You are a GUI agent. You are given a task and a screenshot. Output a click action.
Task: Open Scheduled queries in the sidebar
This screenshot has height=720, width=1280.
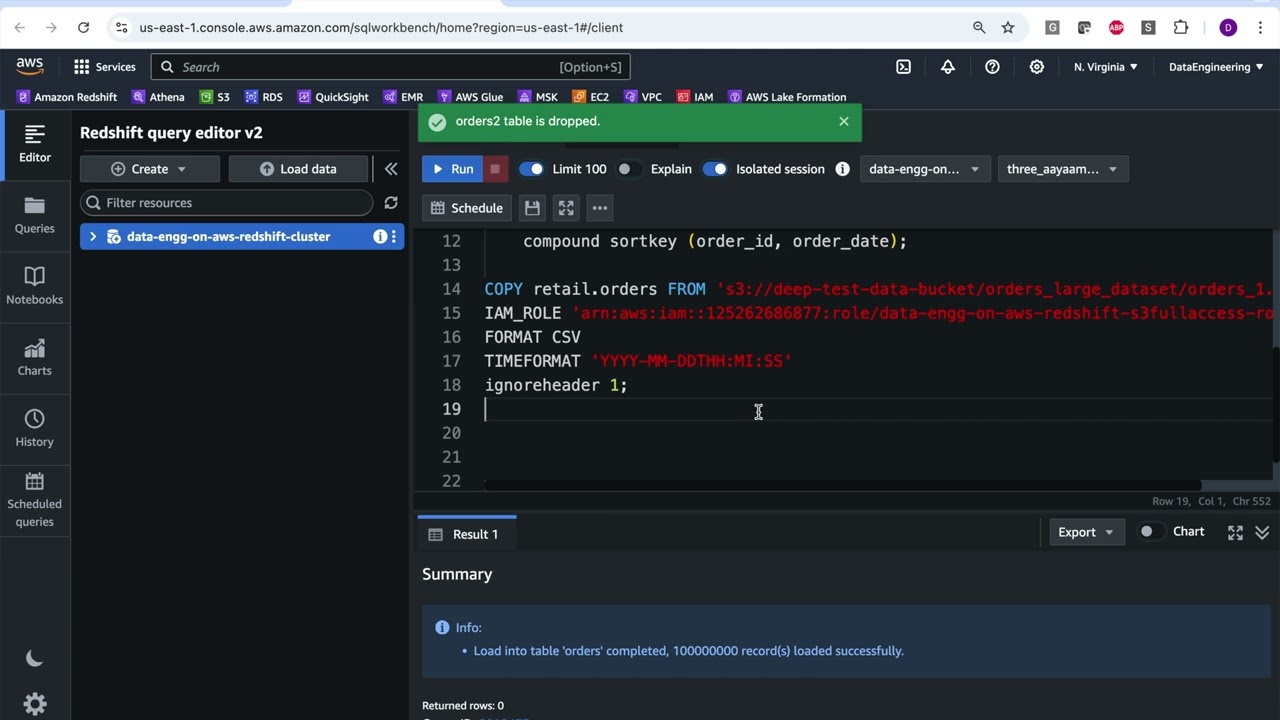click(35, 499)
